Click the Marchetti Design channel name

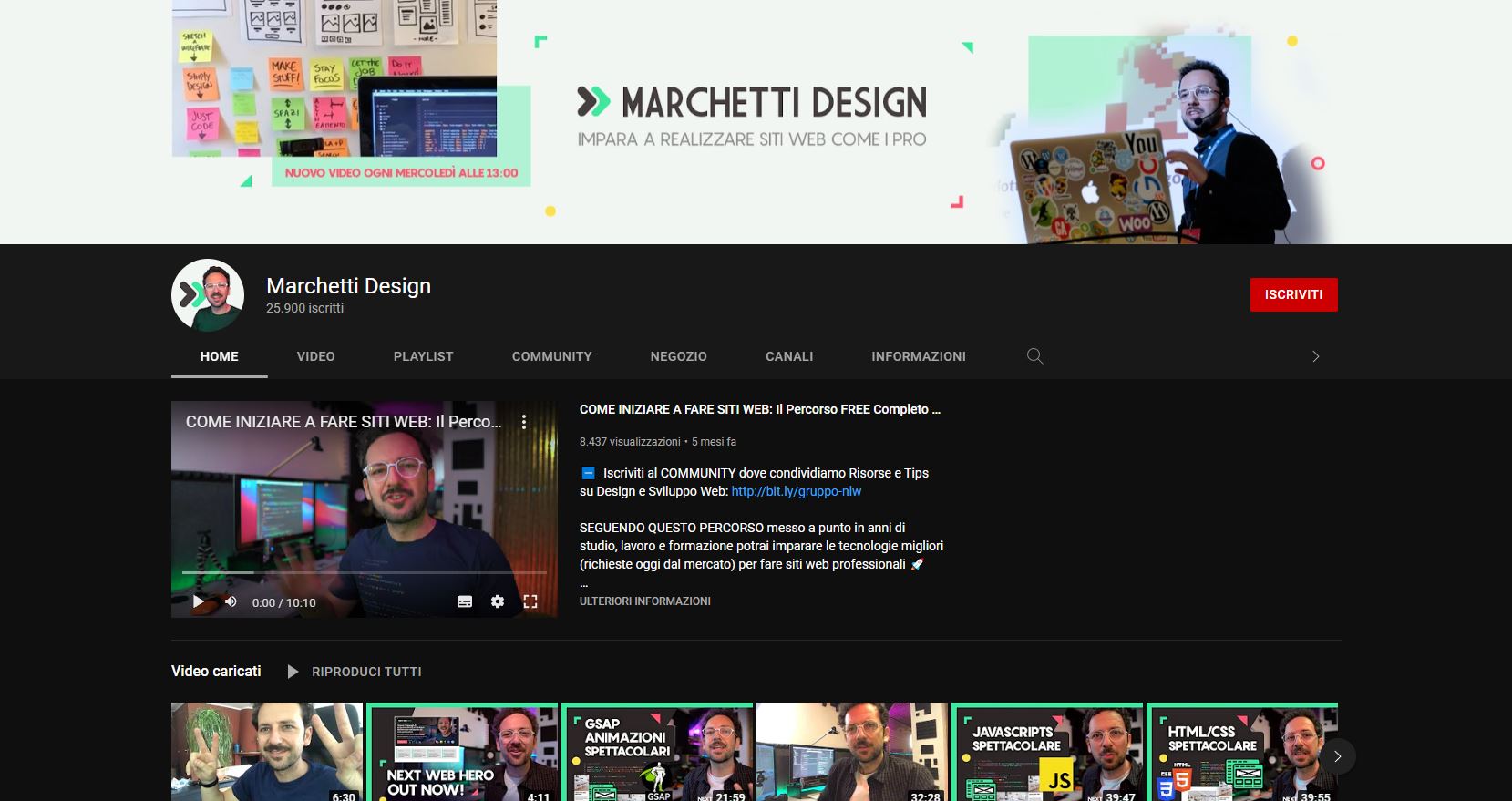tap(348, 285)
